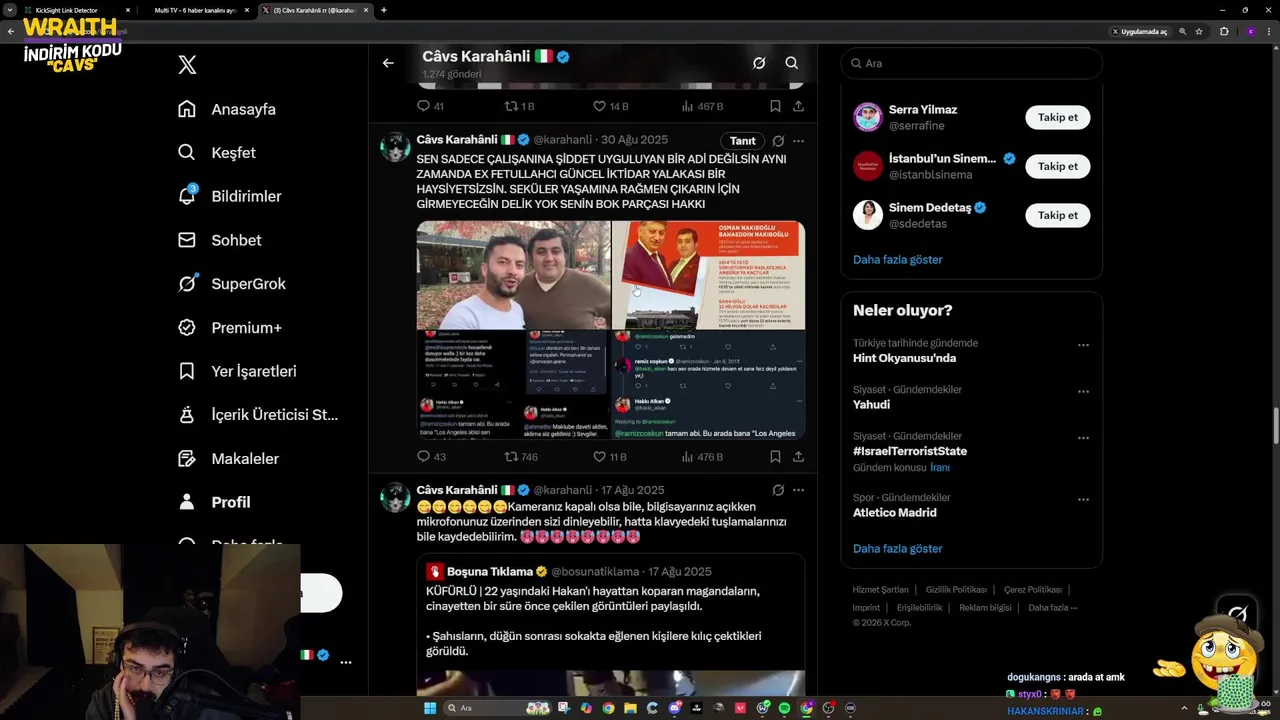Open Bildirimler notifications
The height and width of the screenshot is (720, 1280).
[x=230, y=196]
